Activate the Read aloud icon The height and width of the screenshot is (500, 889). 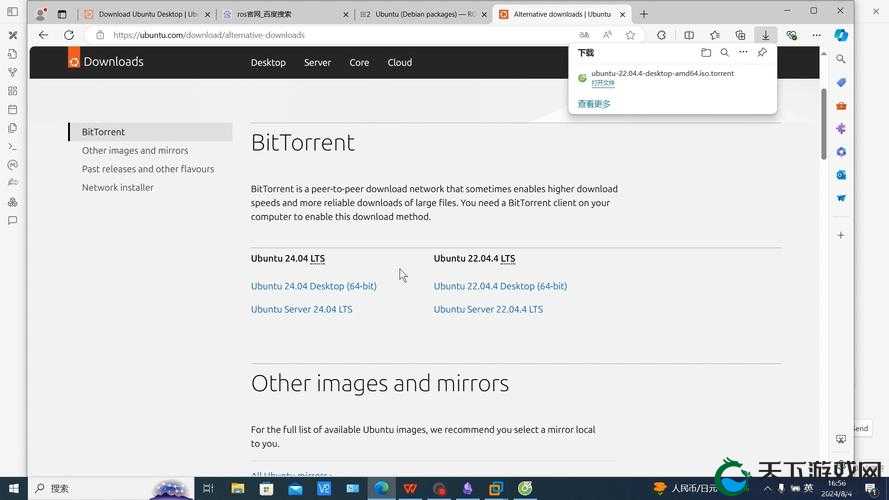tap(607, 35)
